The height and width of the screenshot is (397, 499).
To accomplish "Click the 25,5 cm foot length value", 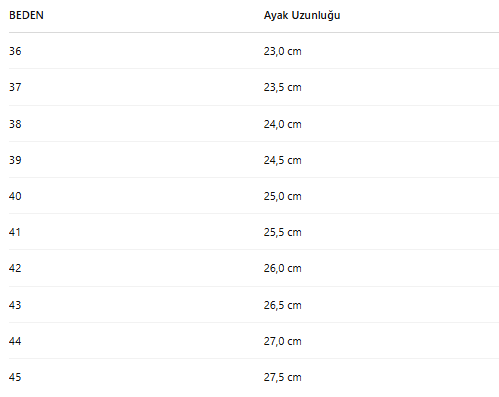I will point(283,232).
